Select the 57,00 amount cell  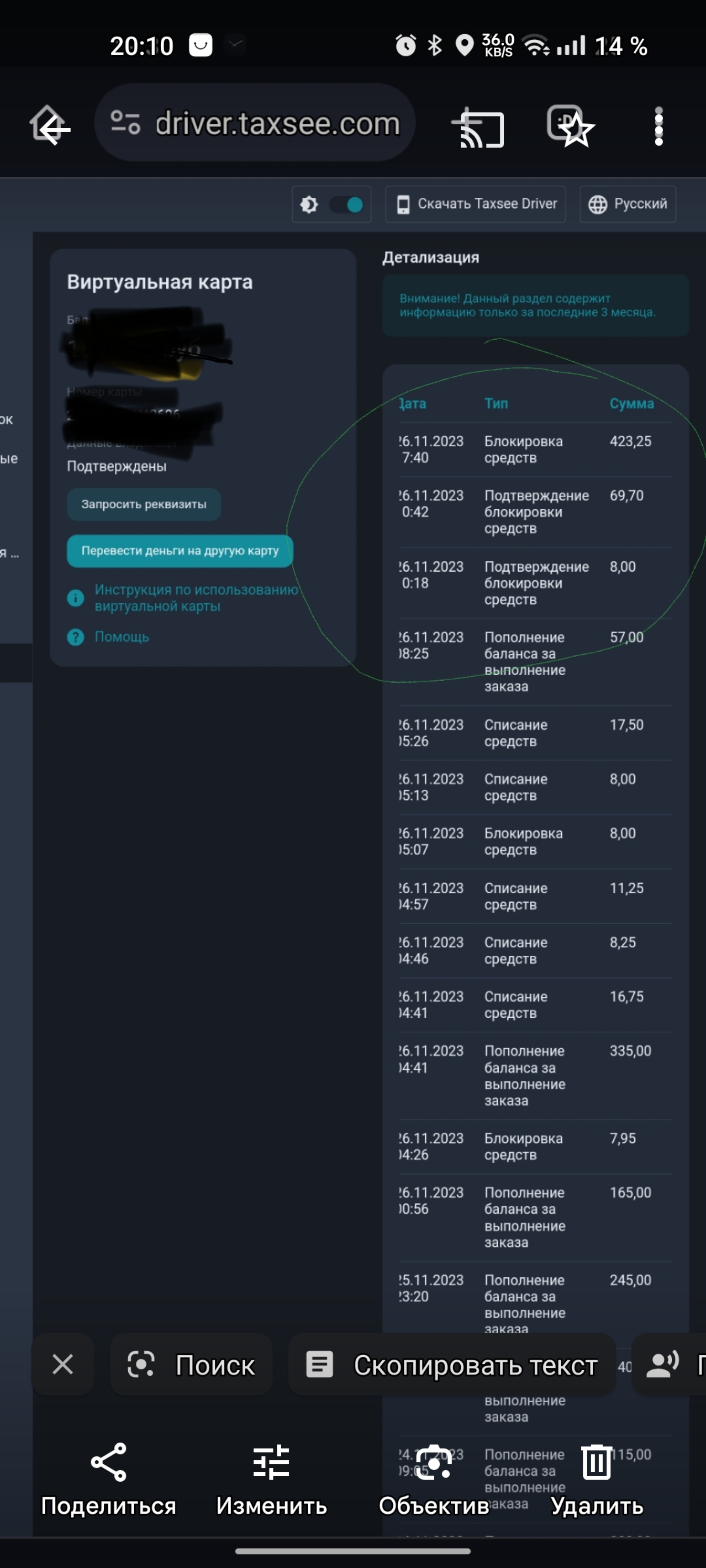(626, 637)
